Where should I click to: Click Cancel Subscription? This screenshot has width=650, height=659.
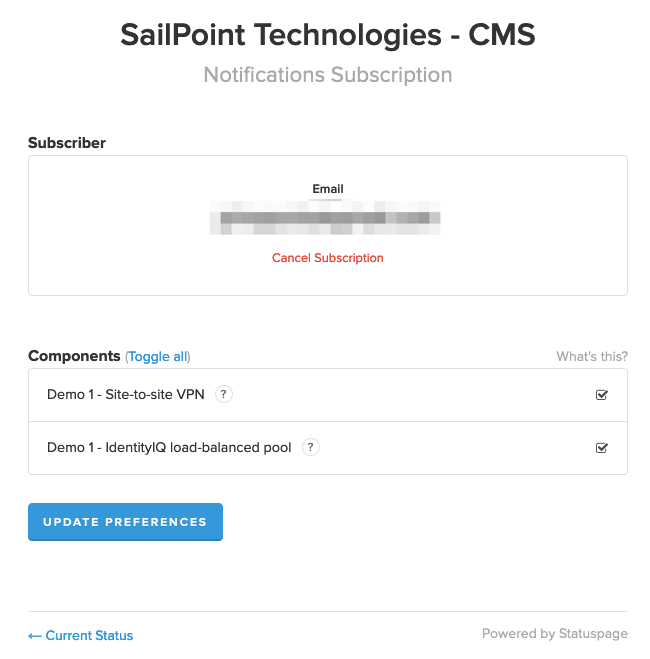(328, 258)
